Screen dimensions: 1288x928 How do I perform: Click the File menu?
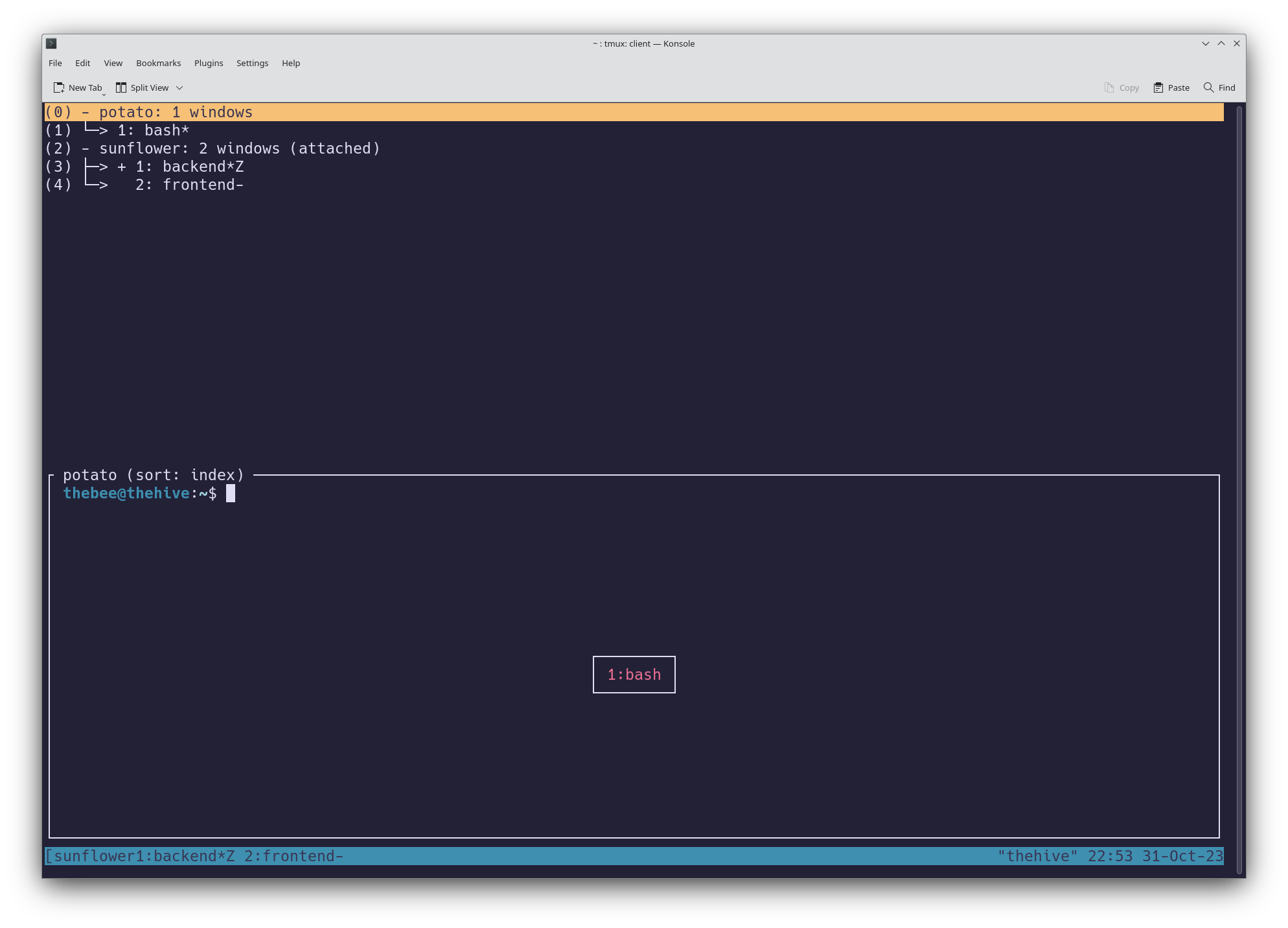[54, 62]
